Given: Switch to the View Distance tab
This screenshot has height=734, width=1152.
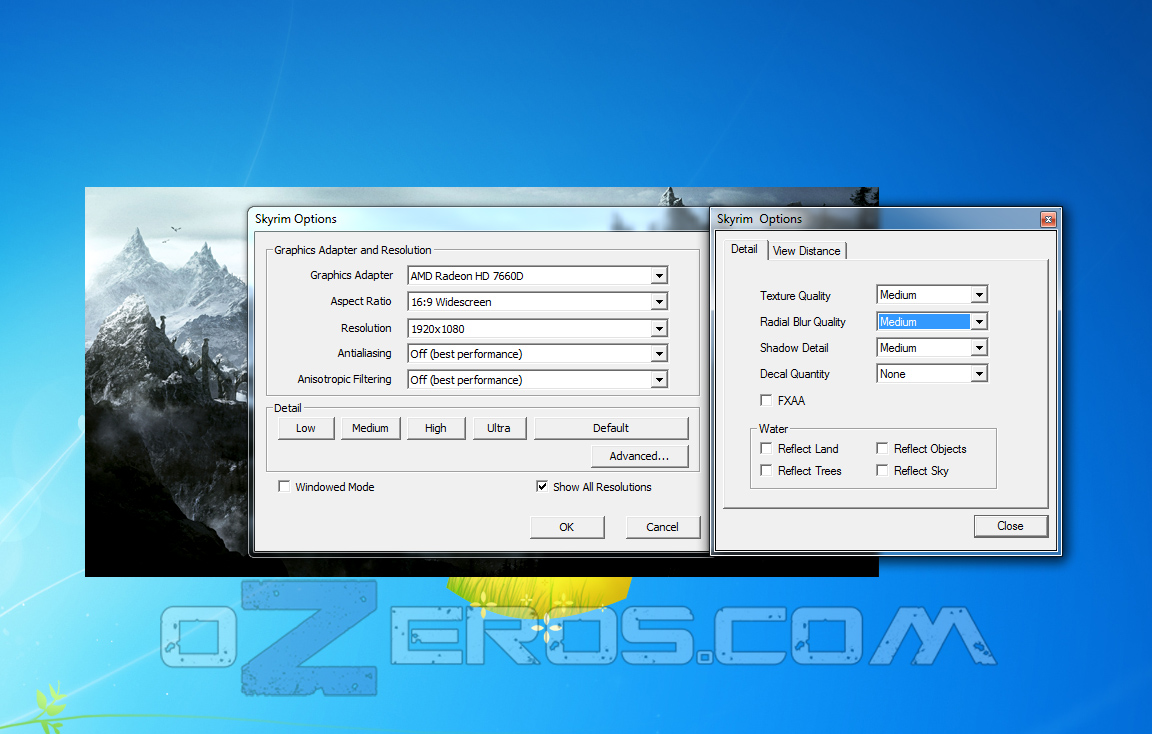Looking at the screenshot, I should tap(807, 251).
